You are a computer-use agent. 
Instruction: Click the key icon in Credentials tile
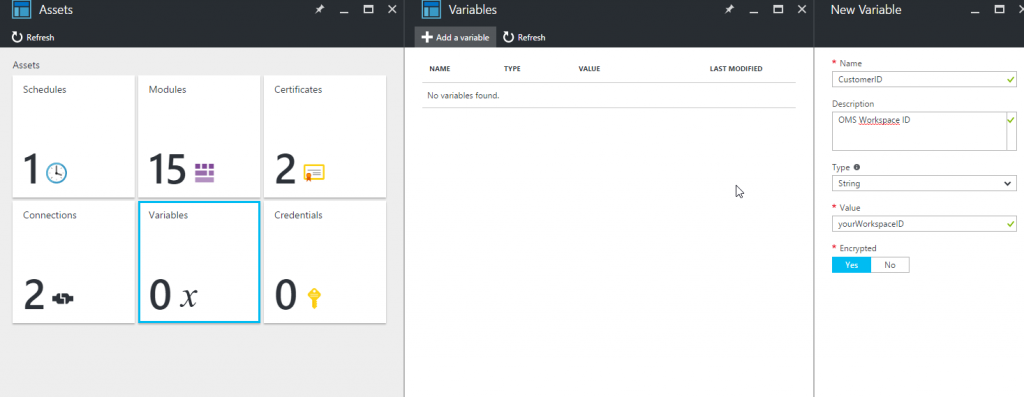[x=314, y=298]
